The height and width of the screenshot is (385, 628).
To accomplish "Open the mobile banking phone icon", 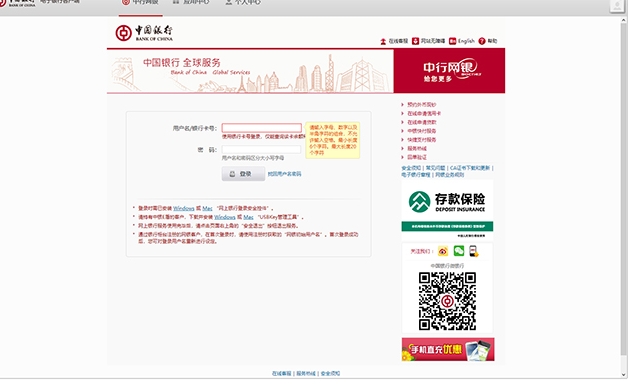I will coord(474,251).
